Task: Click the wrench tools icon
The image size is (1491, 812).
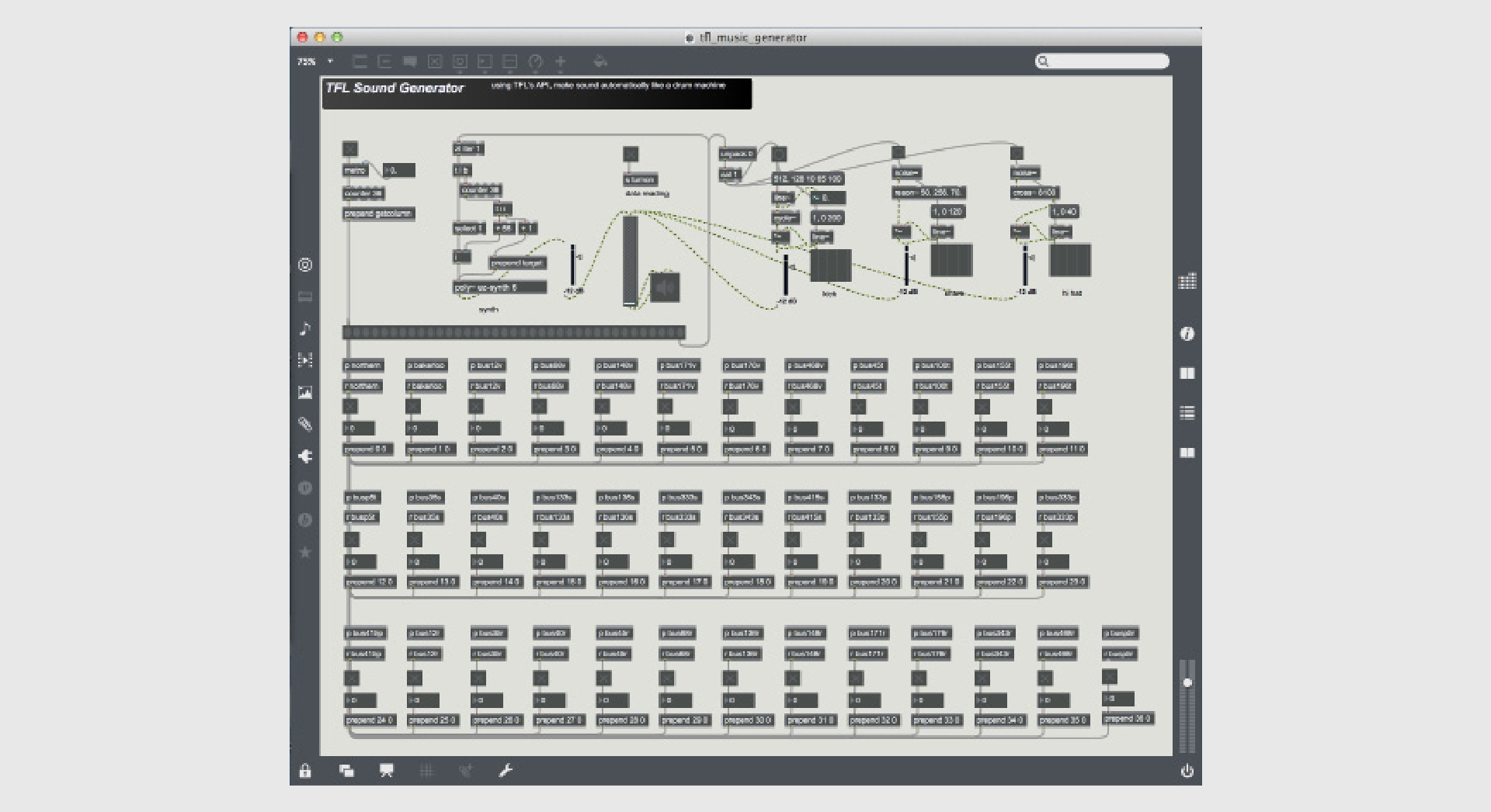Action: [x=506, y=771]
